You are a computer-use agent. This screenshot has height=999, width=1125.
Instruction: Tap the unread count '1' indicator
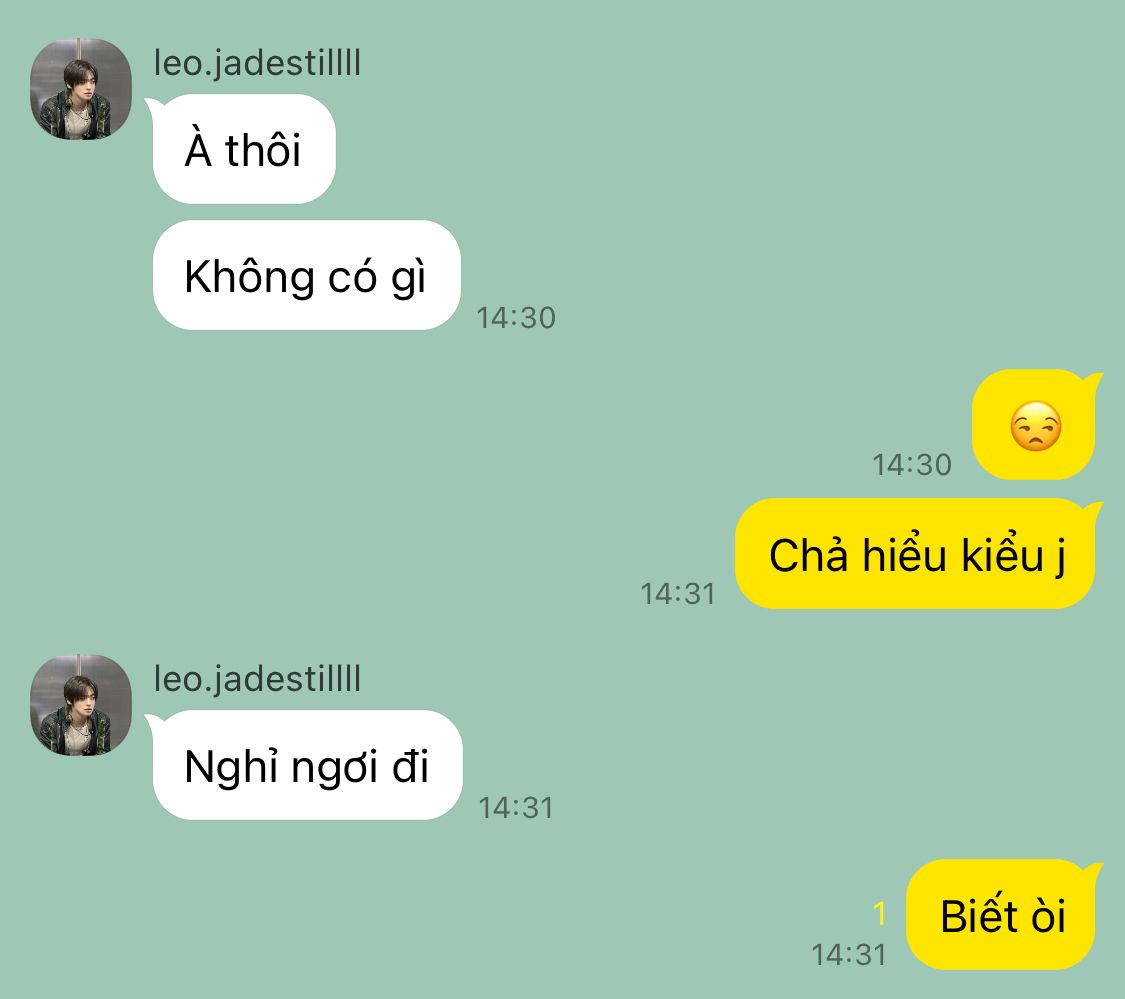[x=880, y=914]
